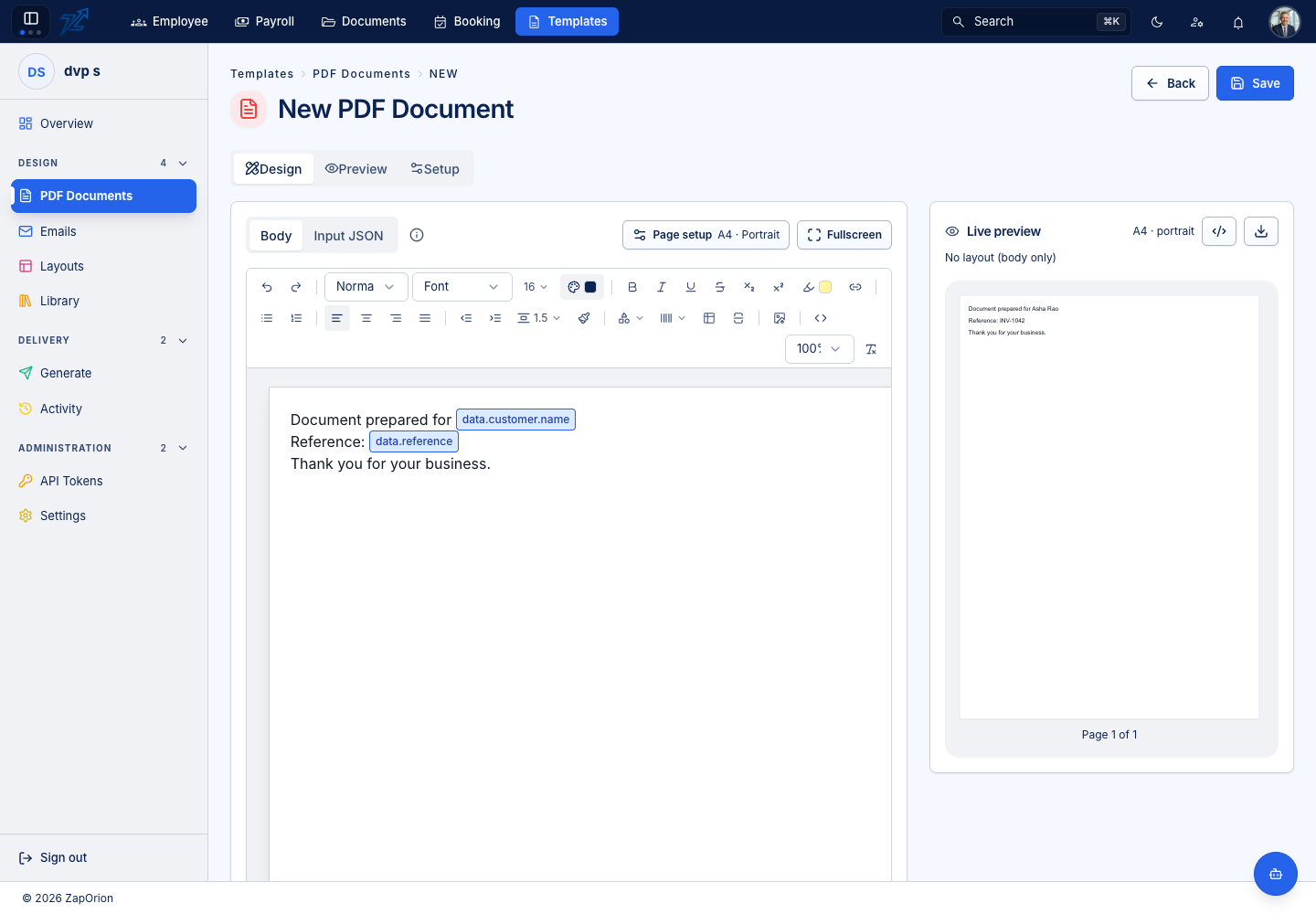Center align the text
The image size is (1316, 914).
366,318
